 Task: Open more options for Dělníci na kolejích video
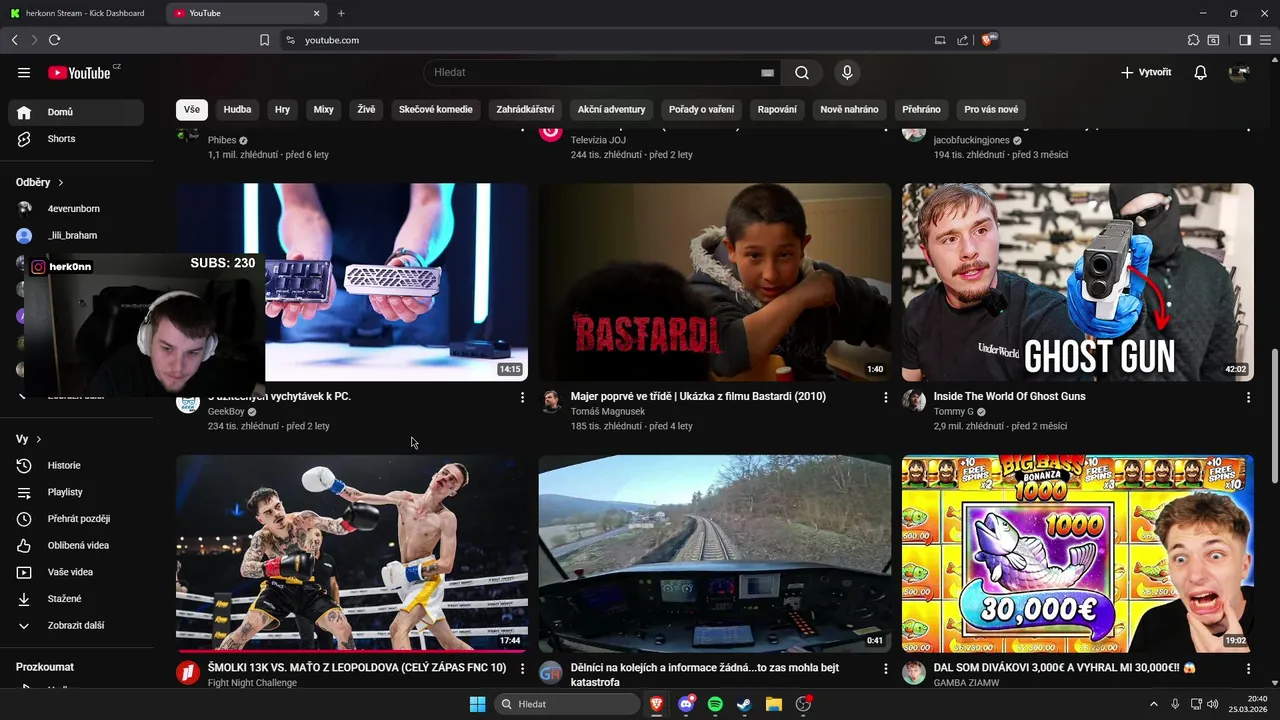click(885, 668)
